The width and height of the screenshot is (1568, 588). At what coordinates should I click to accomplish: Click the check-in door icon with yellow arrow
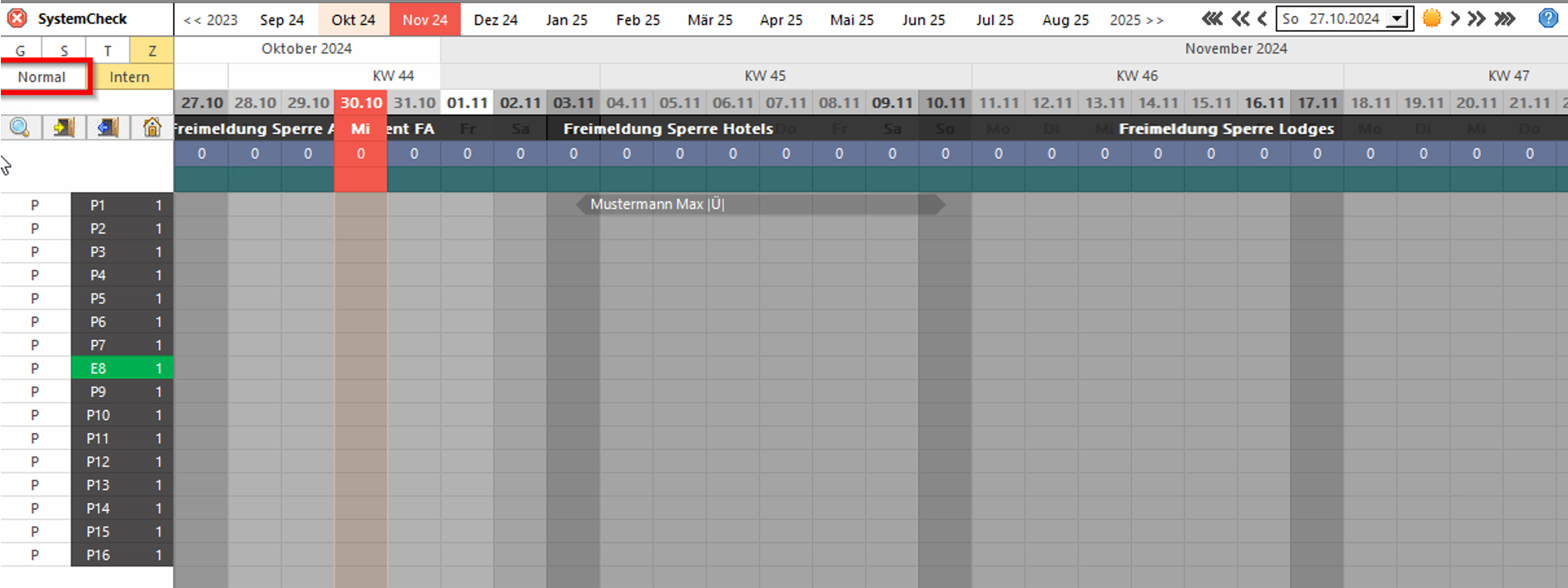click(x=64, y=127)
